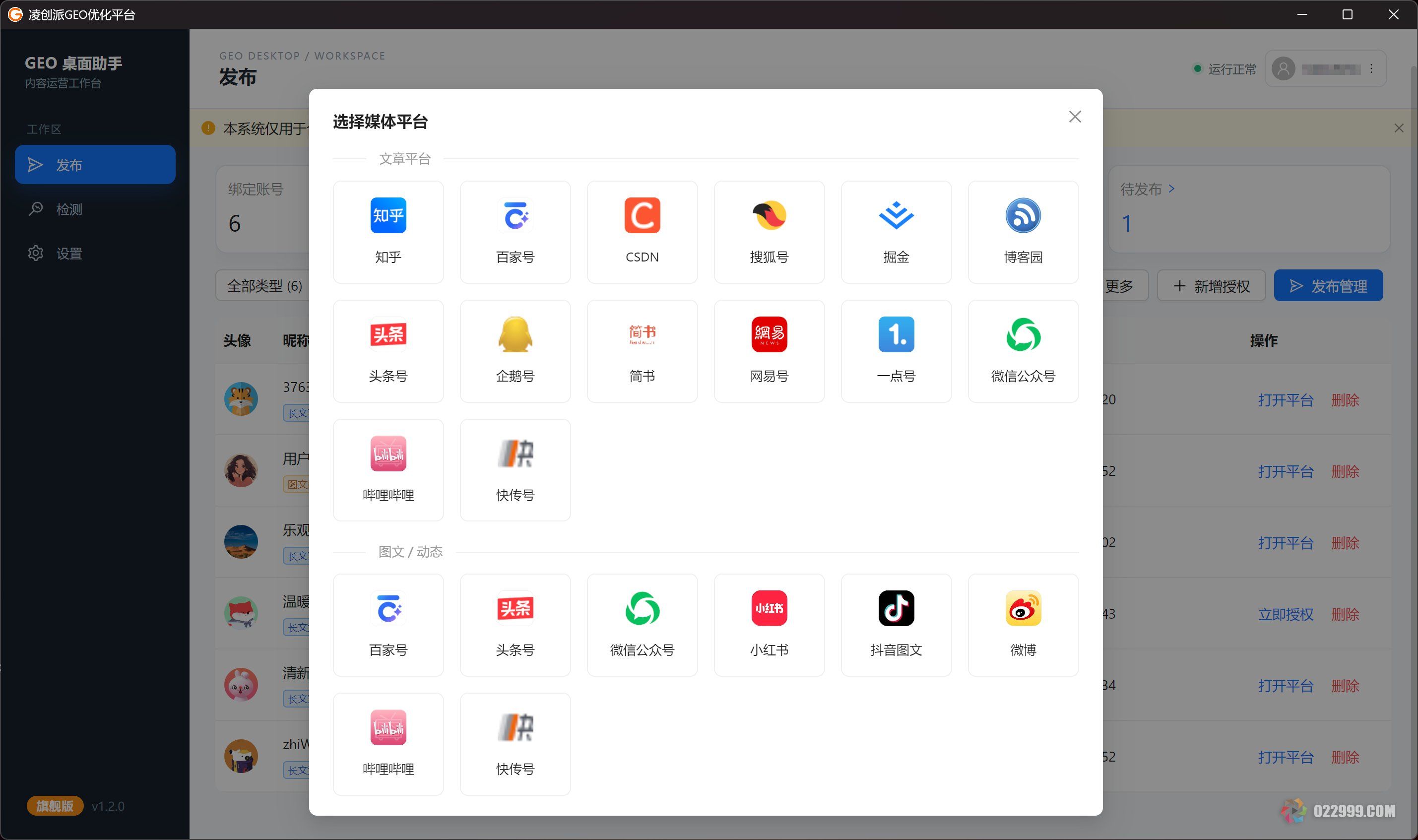Select 快传号 under 文章平台
The image size is (1418, 840).
515,470
